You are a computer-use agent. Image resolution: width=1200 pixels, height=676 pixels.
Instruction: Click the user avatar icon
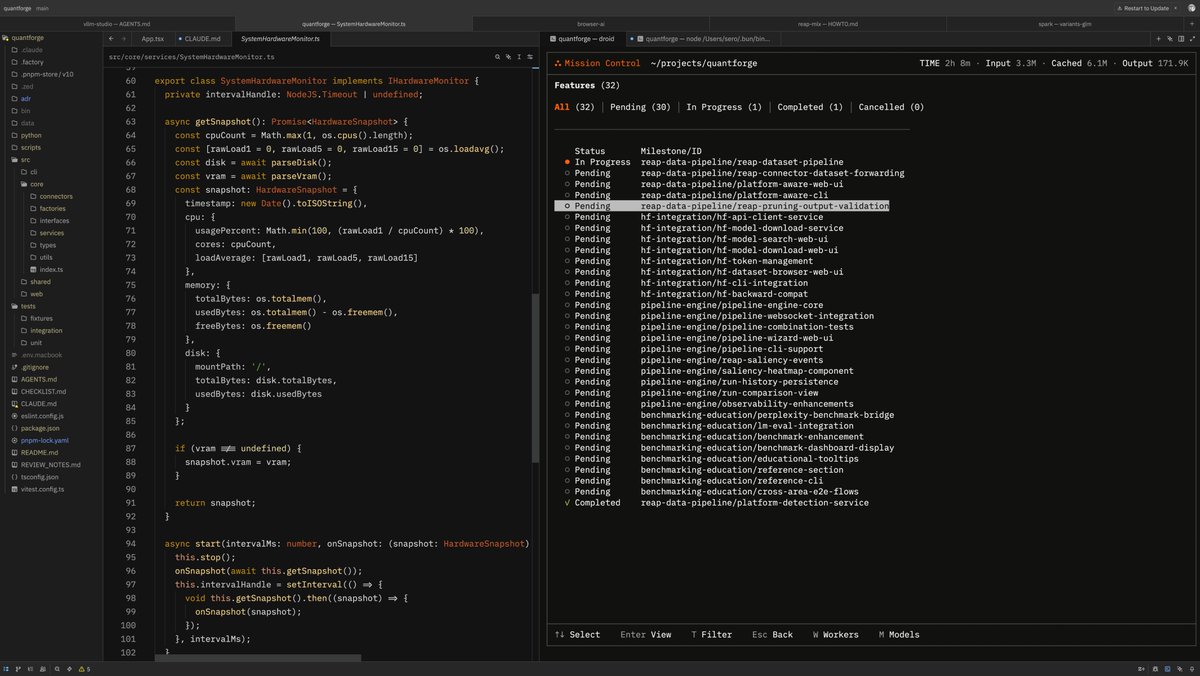pos(1192,8)
